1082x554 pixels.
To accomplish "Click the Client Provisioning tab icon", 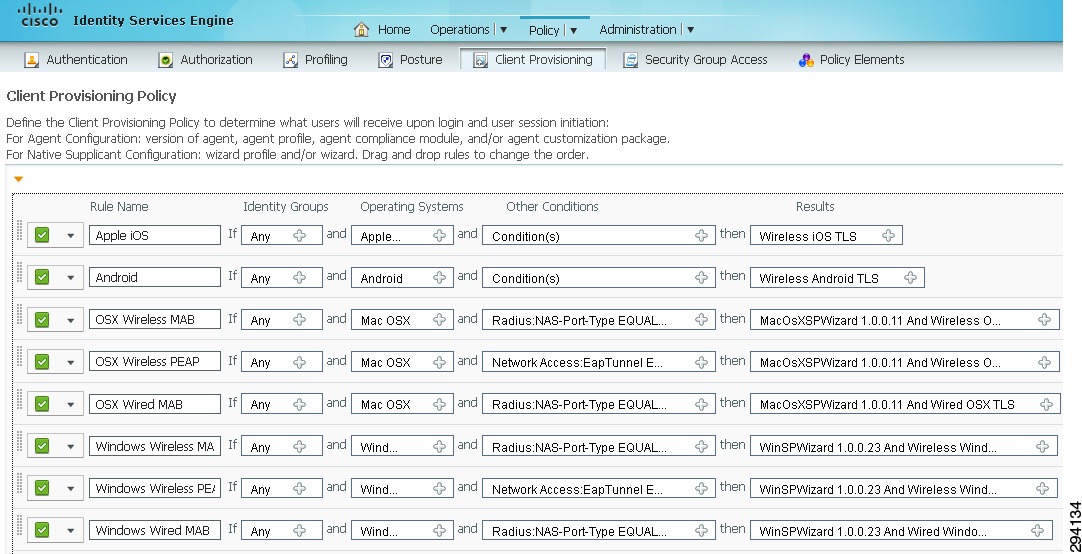I will [x=480, y=60].
